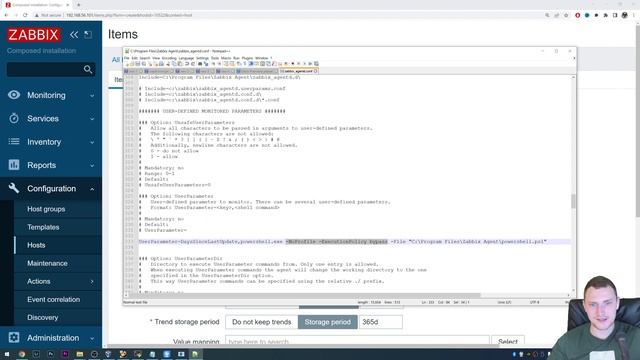640x360 pixels.
Task: Click the browser Reload icon
Action: point(25,15)
